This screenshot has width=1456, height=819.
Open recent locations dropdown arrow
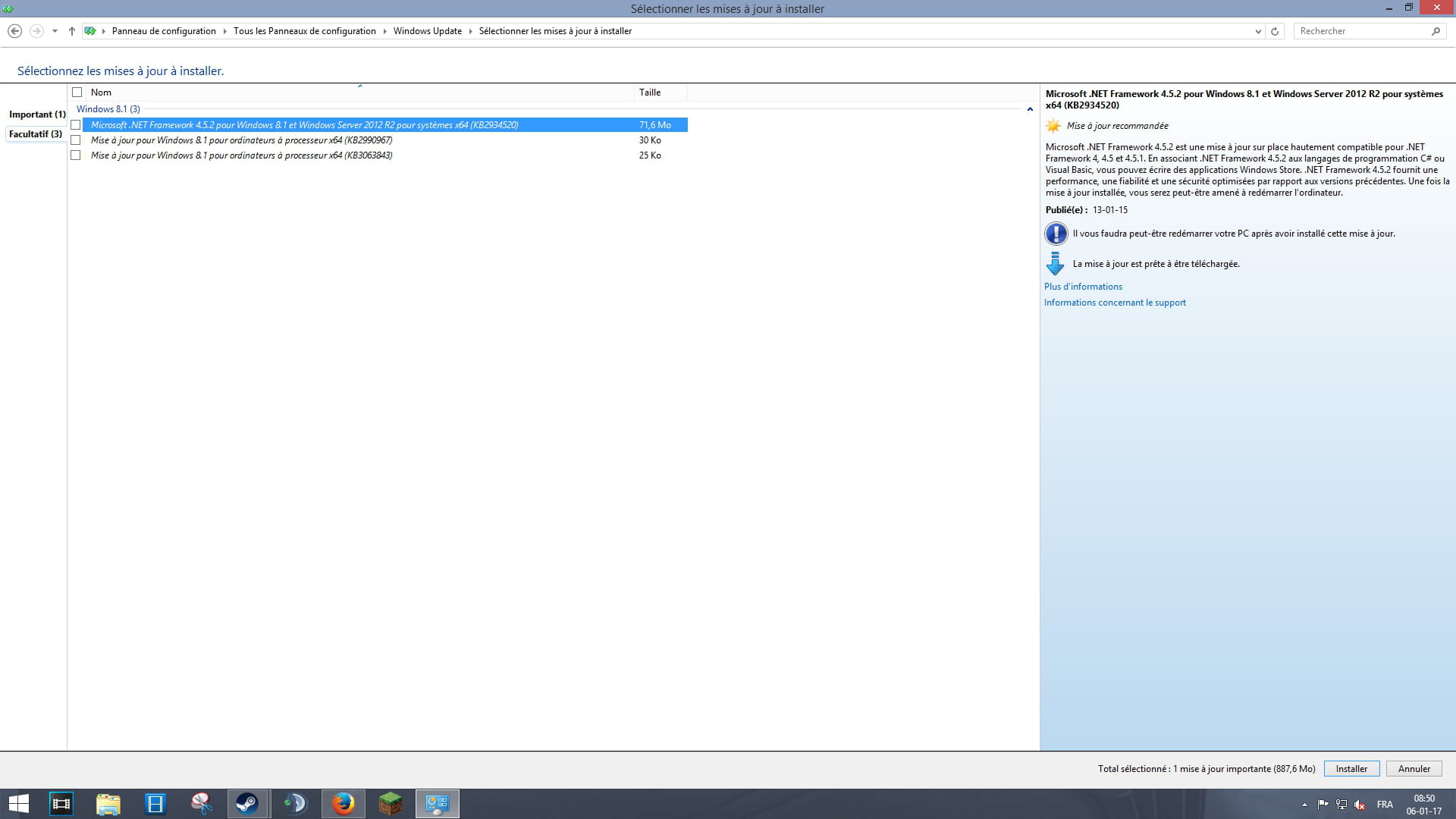[x=55, y=31]
